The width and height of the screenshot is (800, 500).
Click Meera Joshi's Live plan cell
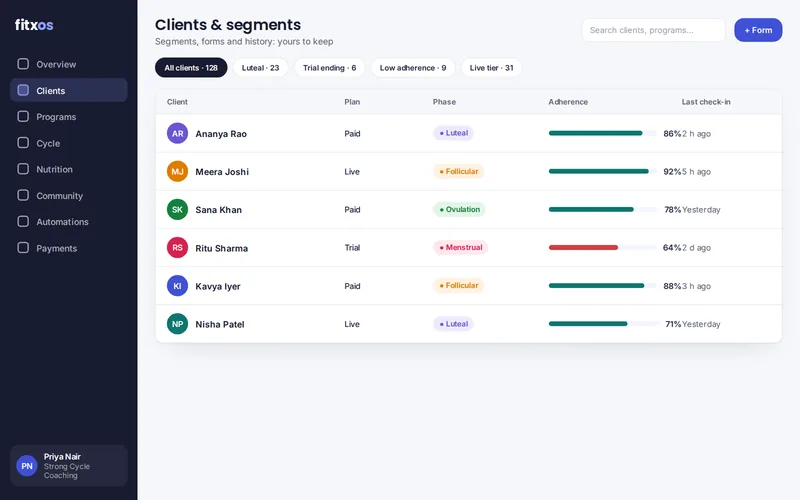point(352,171)
